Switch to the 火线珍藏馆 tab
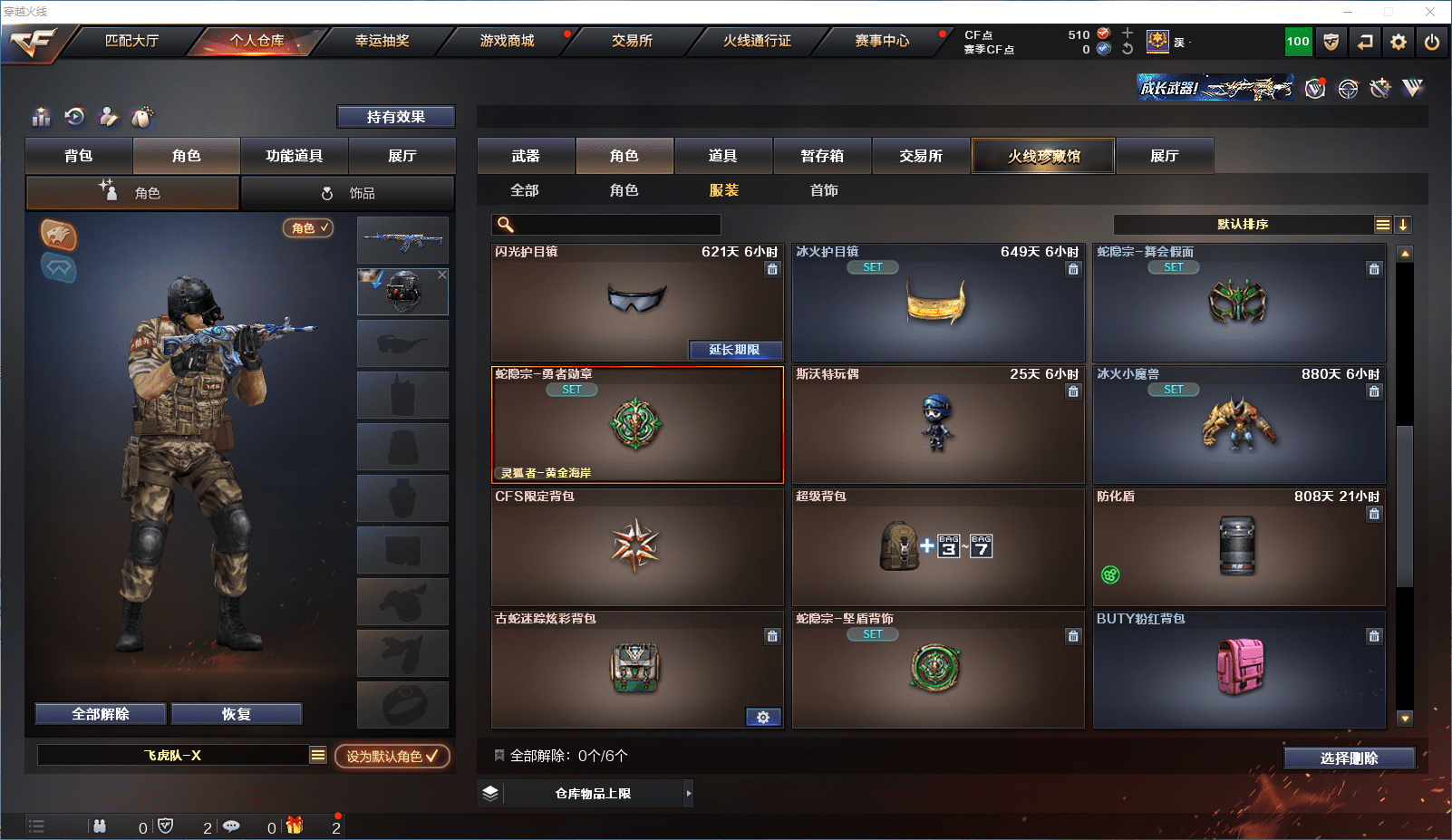 point(1044,156)
